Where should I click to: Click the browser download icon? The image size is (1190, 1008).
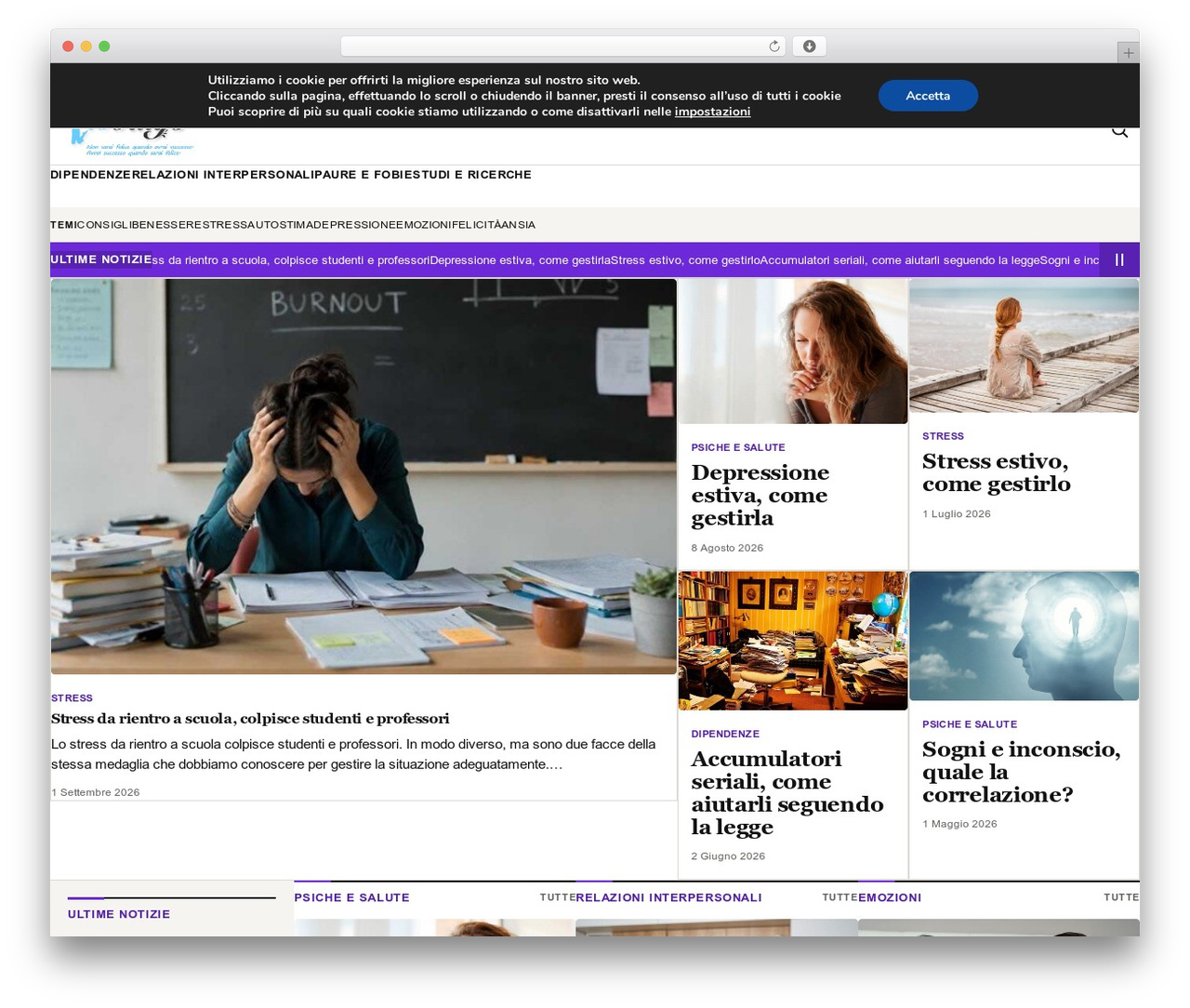809,46
